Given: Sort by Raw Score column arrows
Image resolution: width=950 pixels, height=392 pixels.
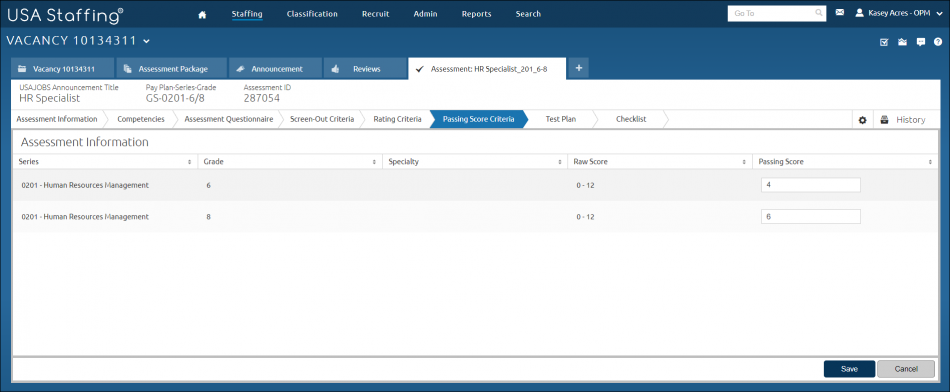Looking at the screenshot, I should (745, 162).
